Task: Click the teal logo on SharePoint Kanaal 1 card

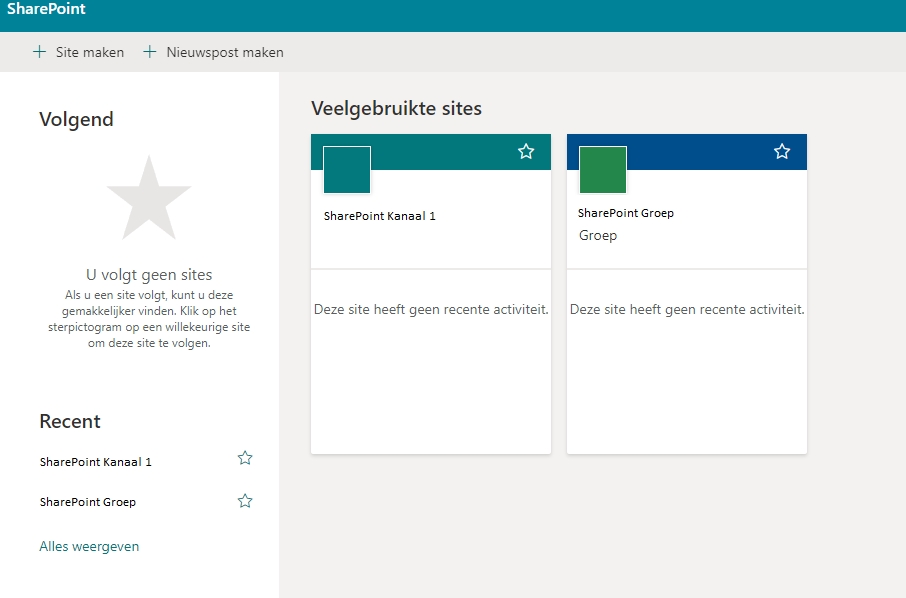Action: click(x=347, y=170)
